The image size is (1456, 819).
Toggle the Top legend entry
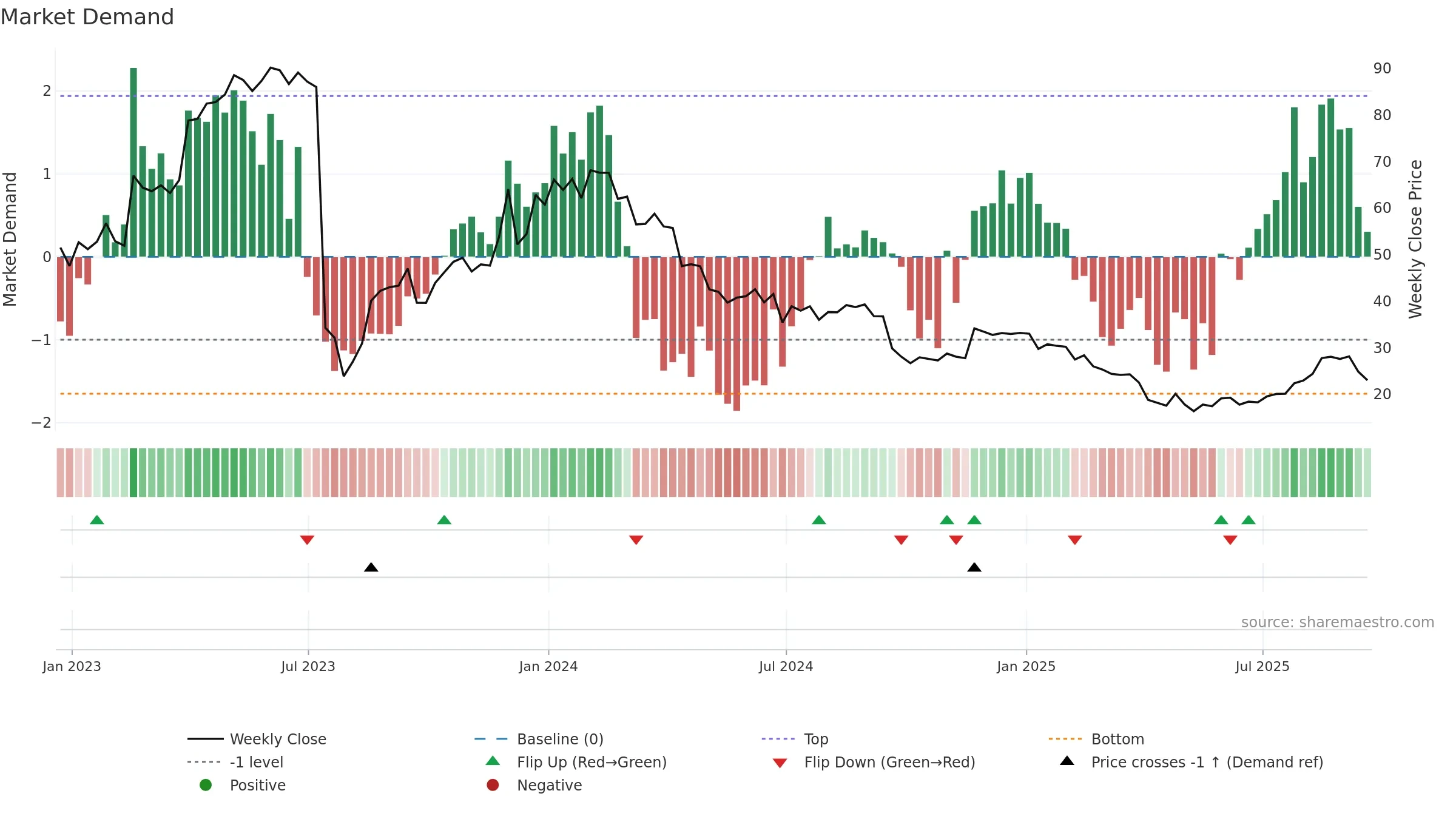click(795, 739)
